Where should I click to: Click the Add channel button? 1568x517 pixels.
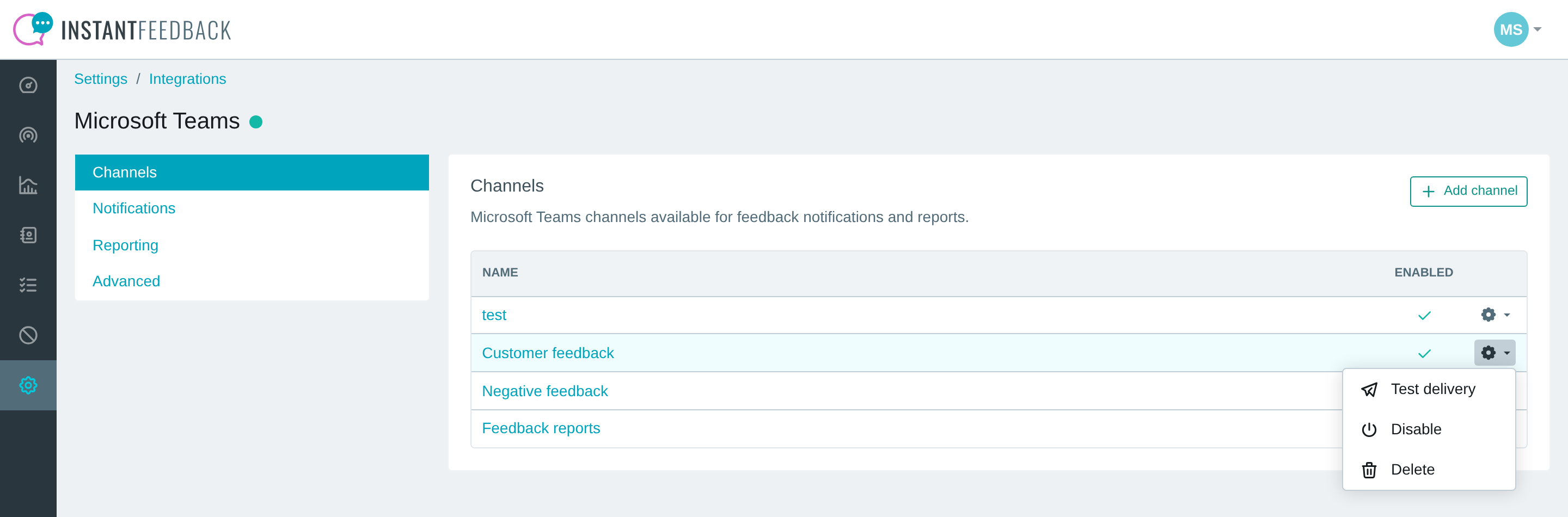click(1468, 192)
